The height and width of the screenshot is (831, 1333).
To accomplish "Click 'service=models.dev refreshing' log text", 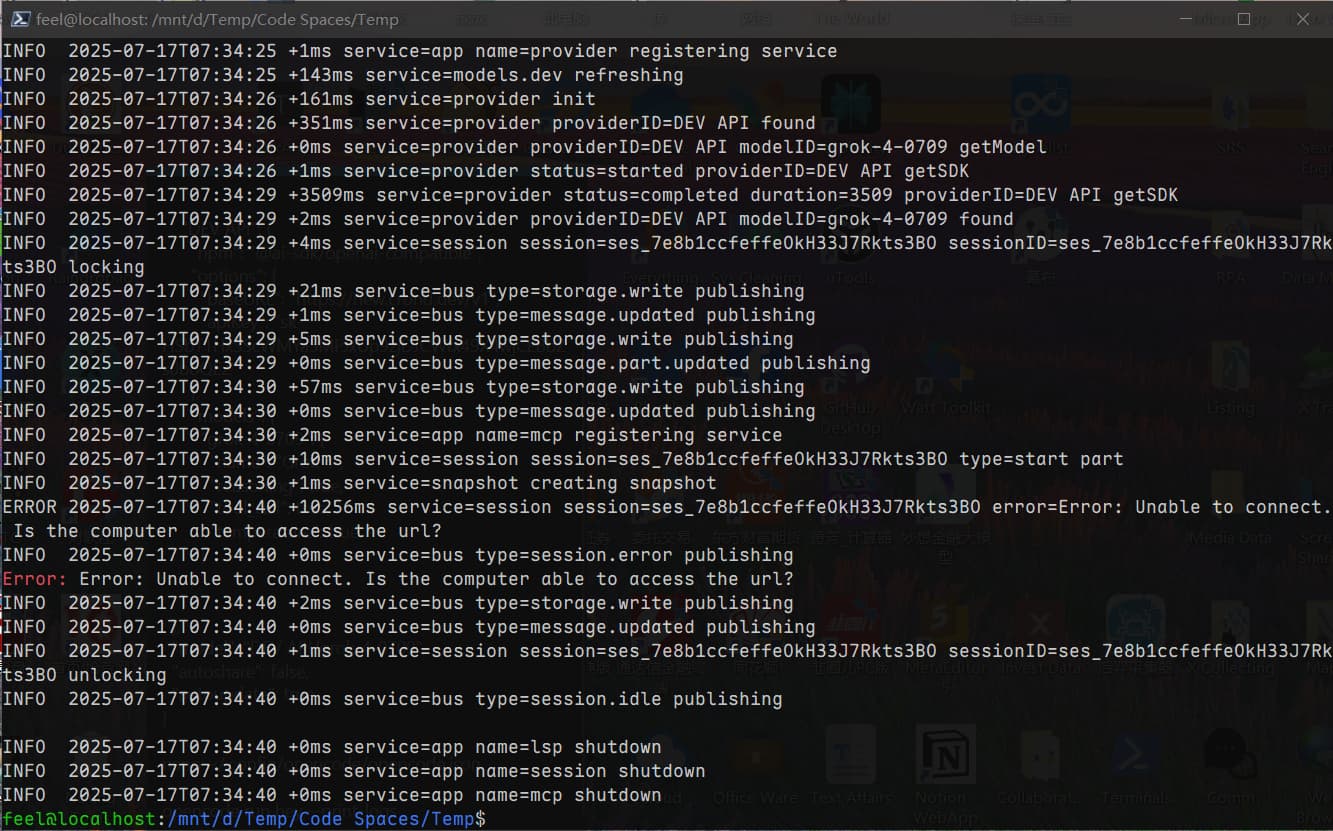I will 524,75.
